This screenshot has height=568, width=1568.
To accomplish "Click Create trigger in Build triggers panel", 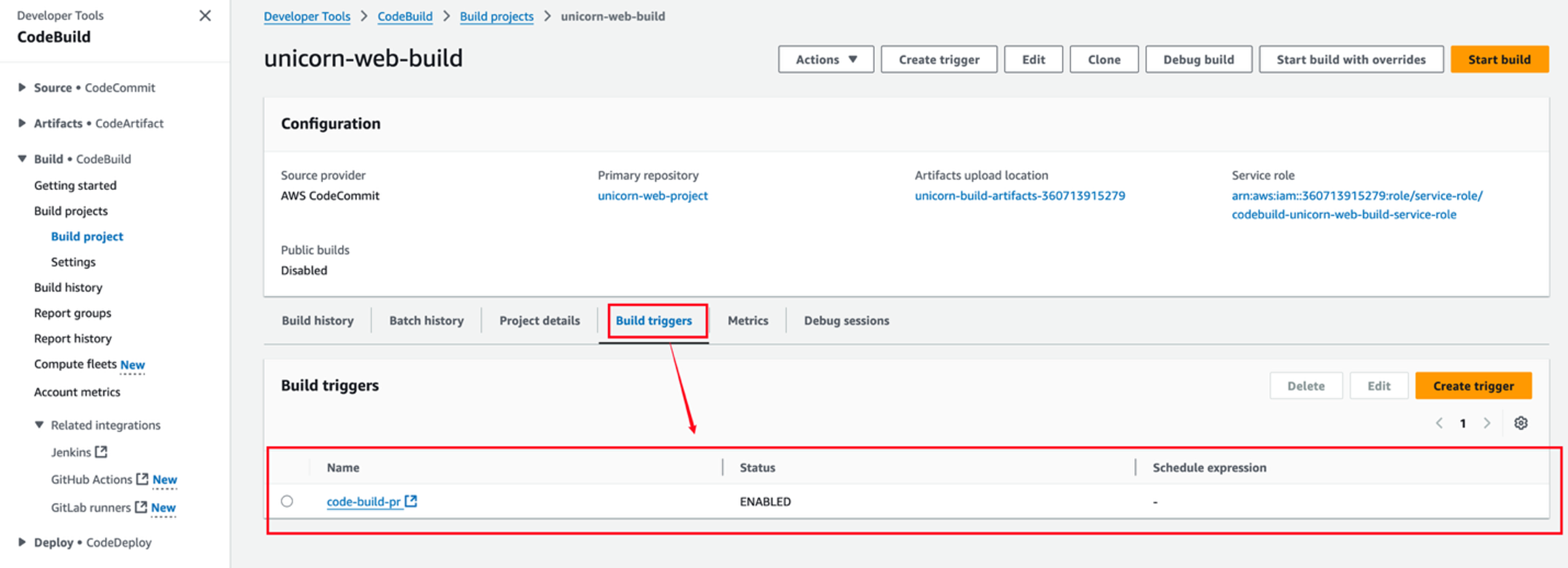I will (1473, 386).
